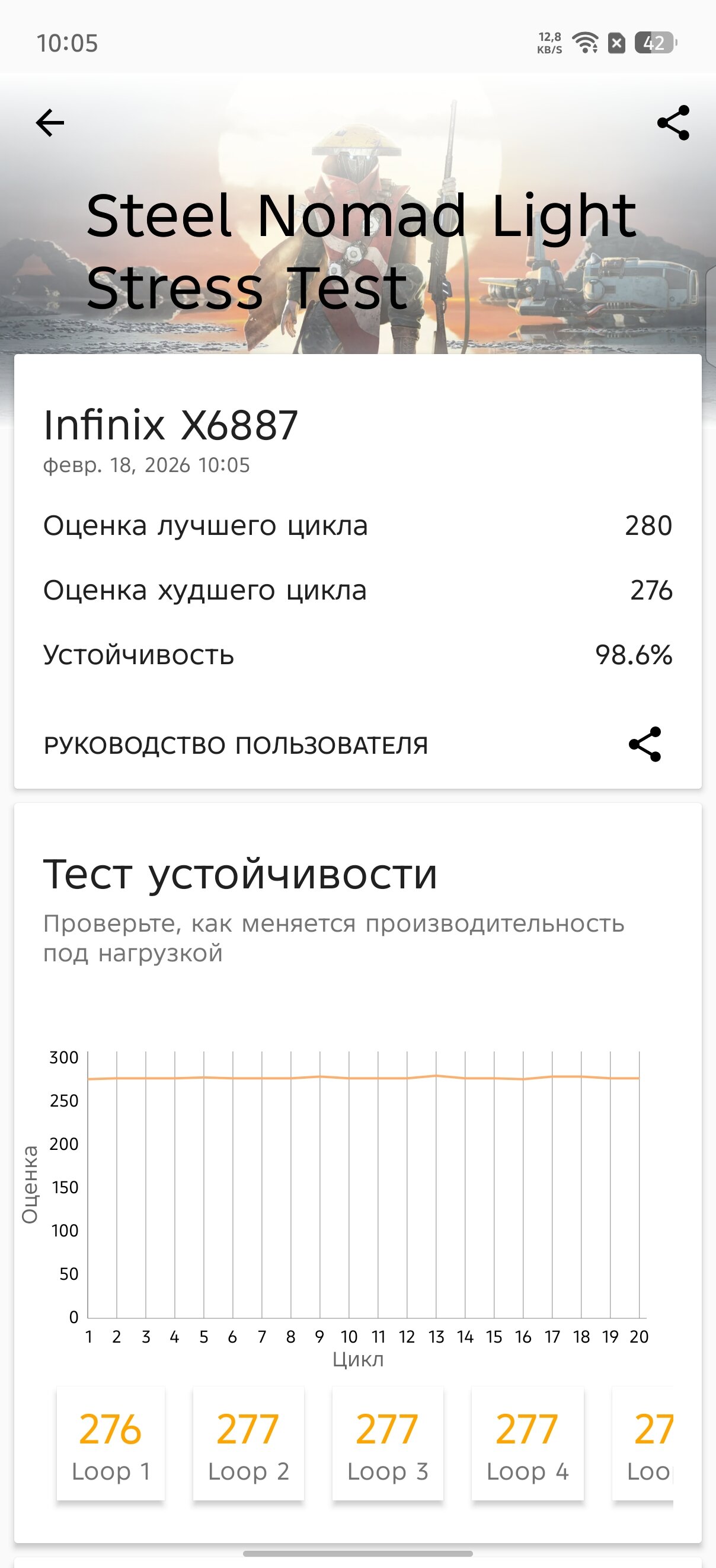The width and height of the screenshot is (716, 1568).
Task: Tap the Infinix X6887 device name
Action: (170, 425)
